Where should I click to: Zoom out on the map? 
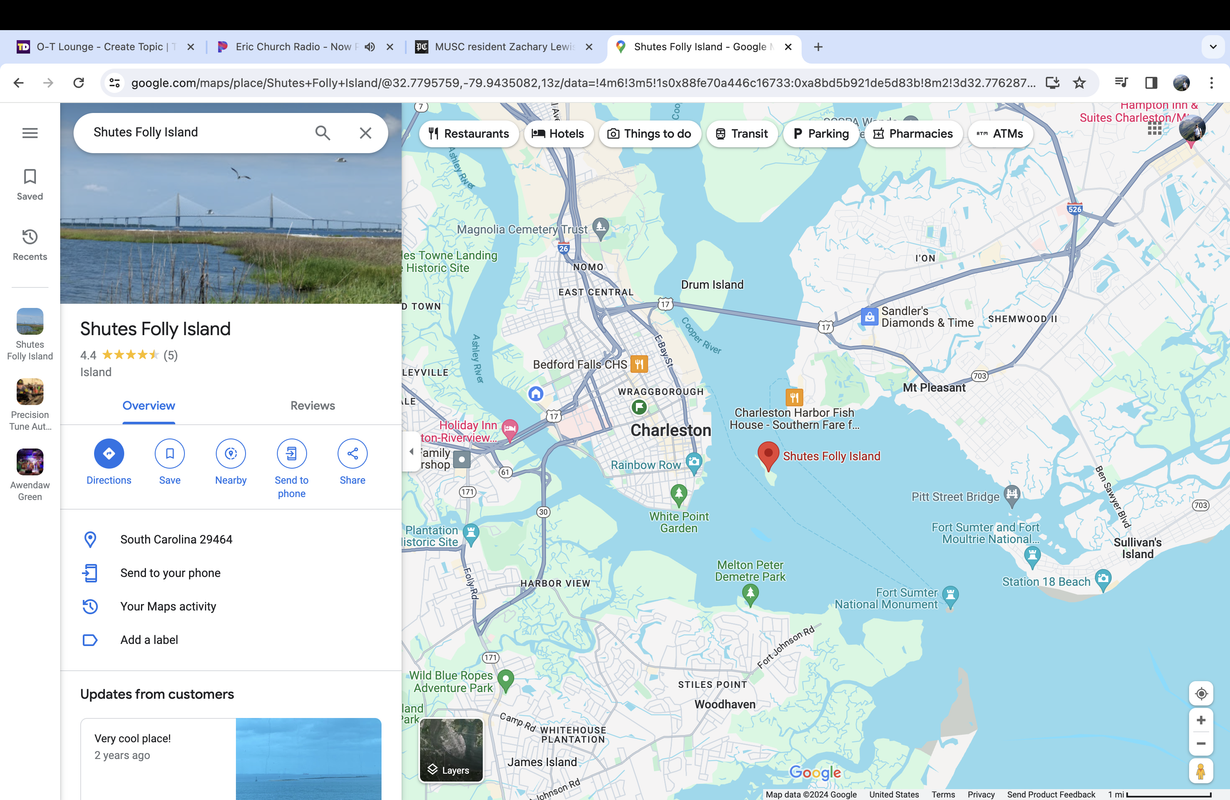coord(1201,744)
